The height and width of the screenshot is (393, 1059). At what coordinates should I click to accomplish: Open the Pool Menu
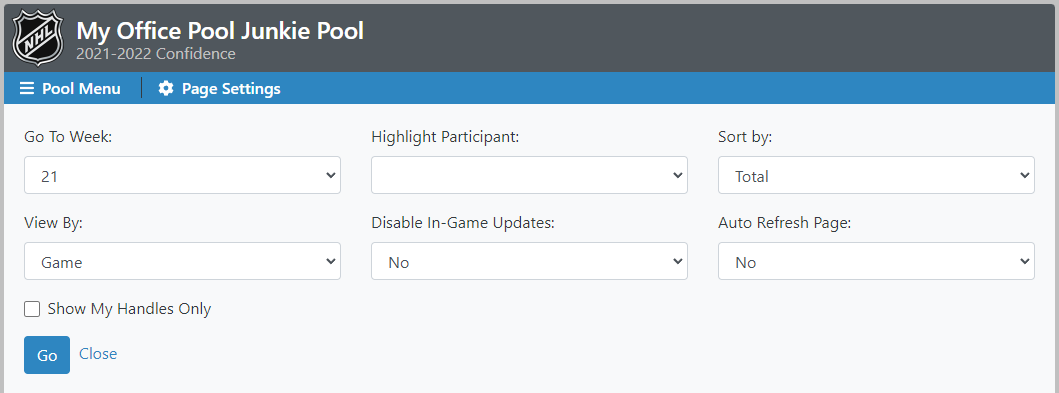(x=70, y=88)
